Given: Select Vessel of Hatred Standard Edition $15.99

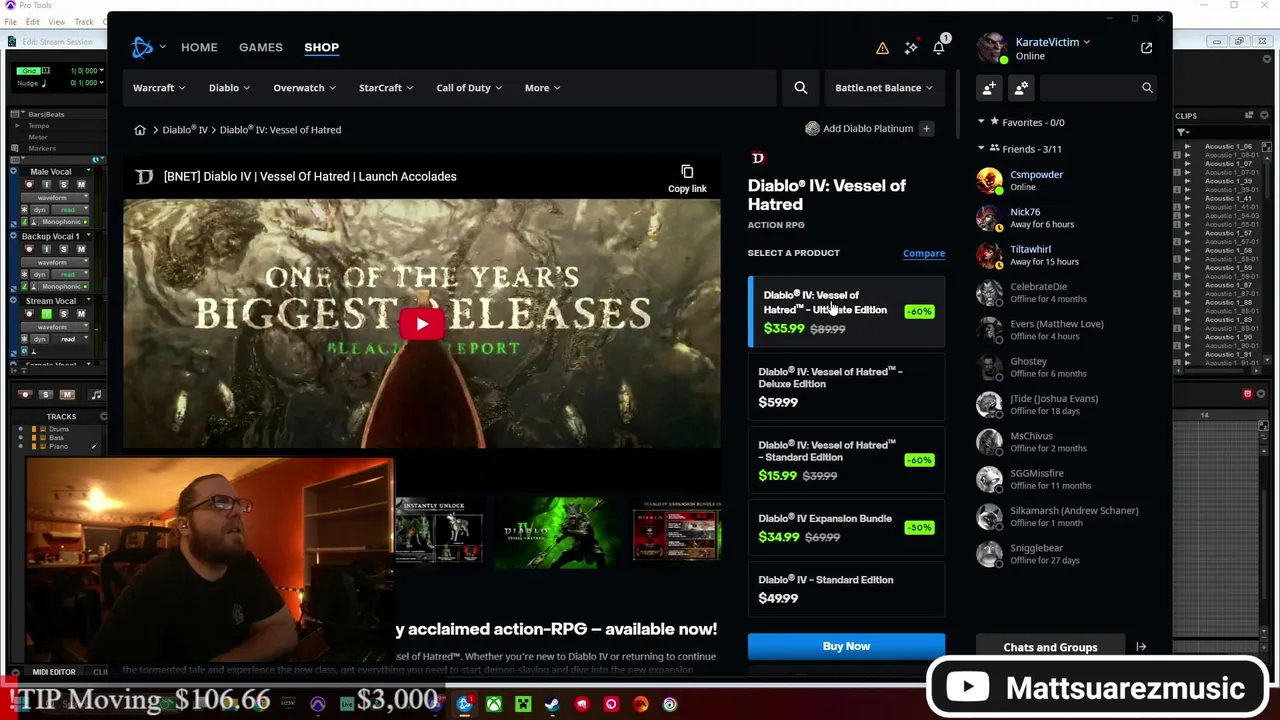Looking at the screenshot, I should point(846,461).
